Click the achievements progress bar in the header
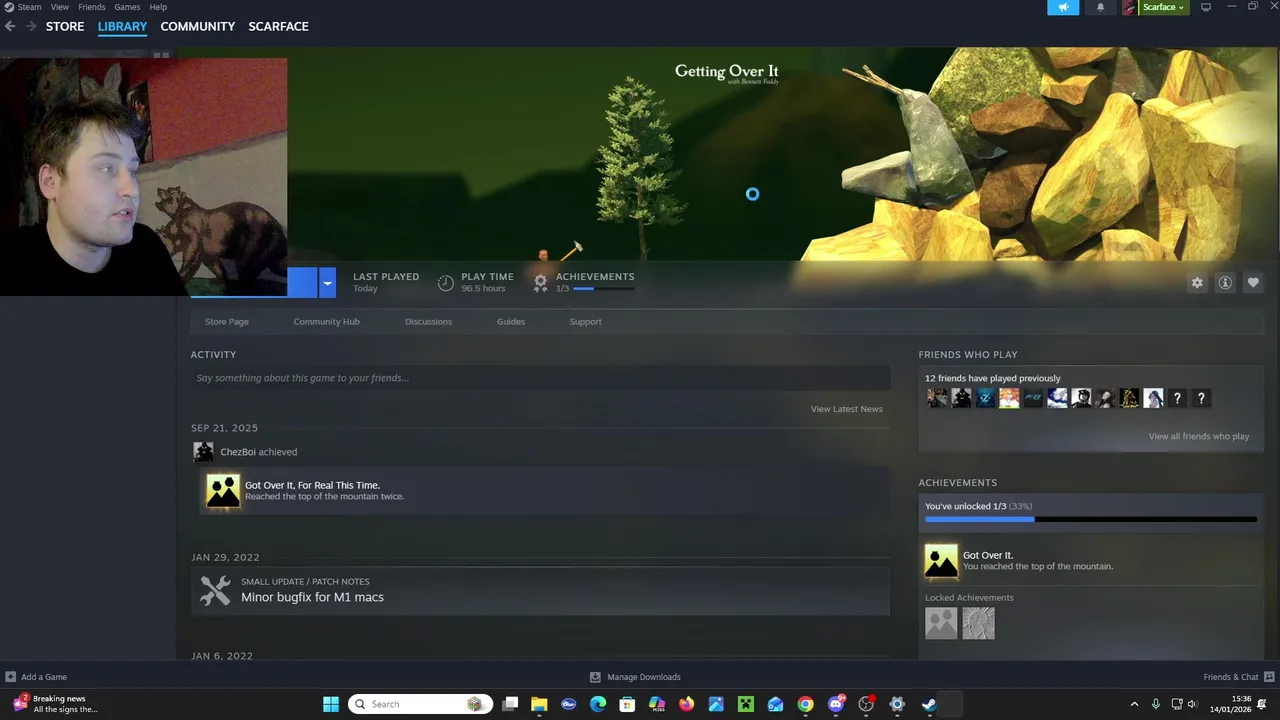Viewport: 1280px width, 720px height. click(603, 289)
